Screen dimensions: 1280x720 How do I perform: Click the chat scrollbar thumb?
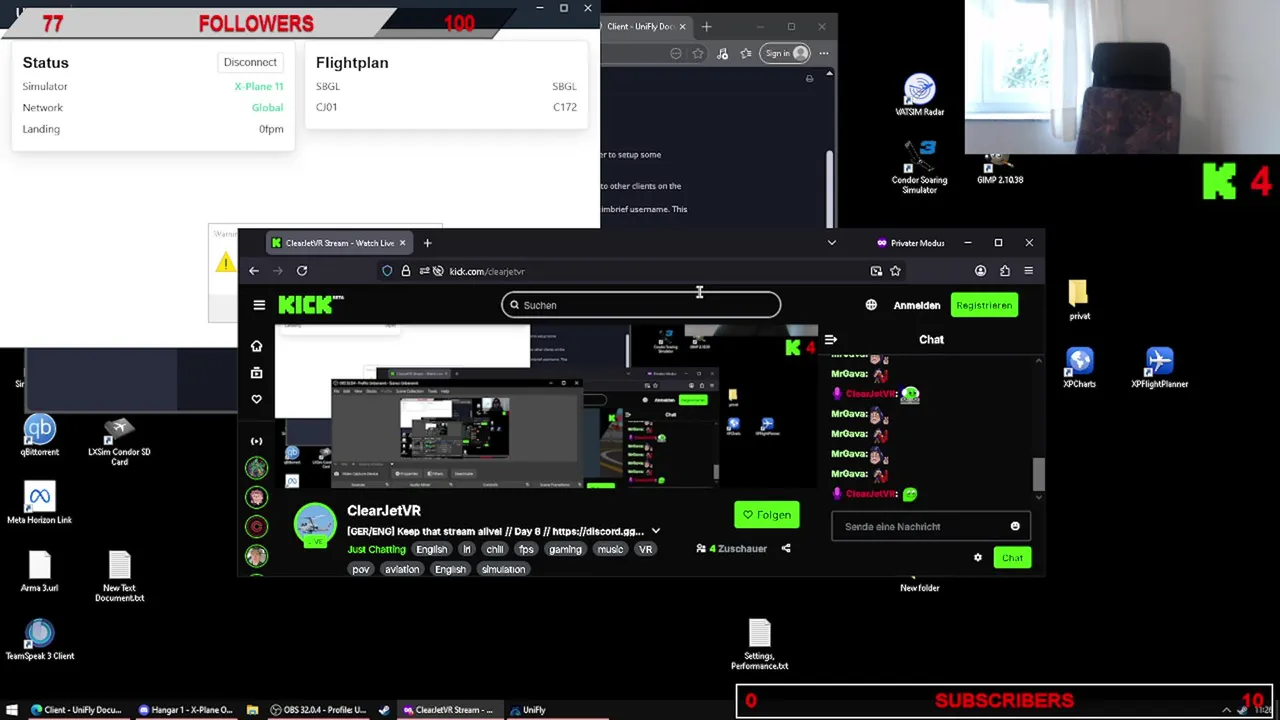pyautogui.click(x=1038, y=474)
